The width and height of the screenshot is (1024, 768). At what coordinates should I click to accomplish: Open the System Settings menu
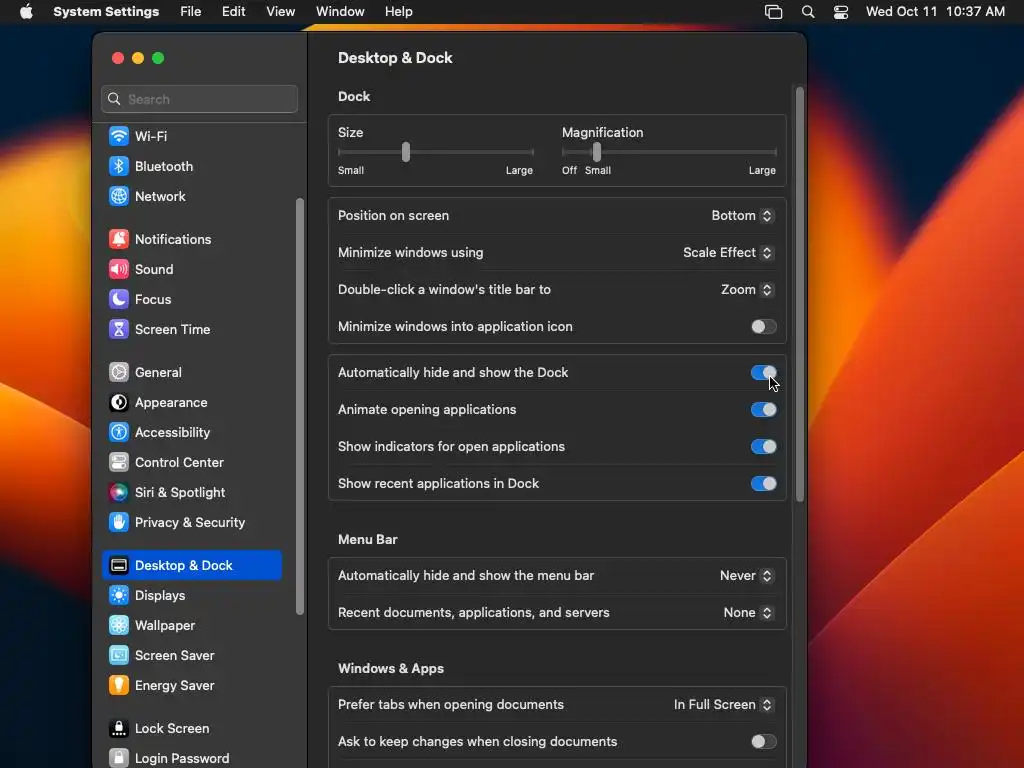click(x=106, y=12)
